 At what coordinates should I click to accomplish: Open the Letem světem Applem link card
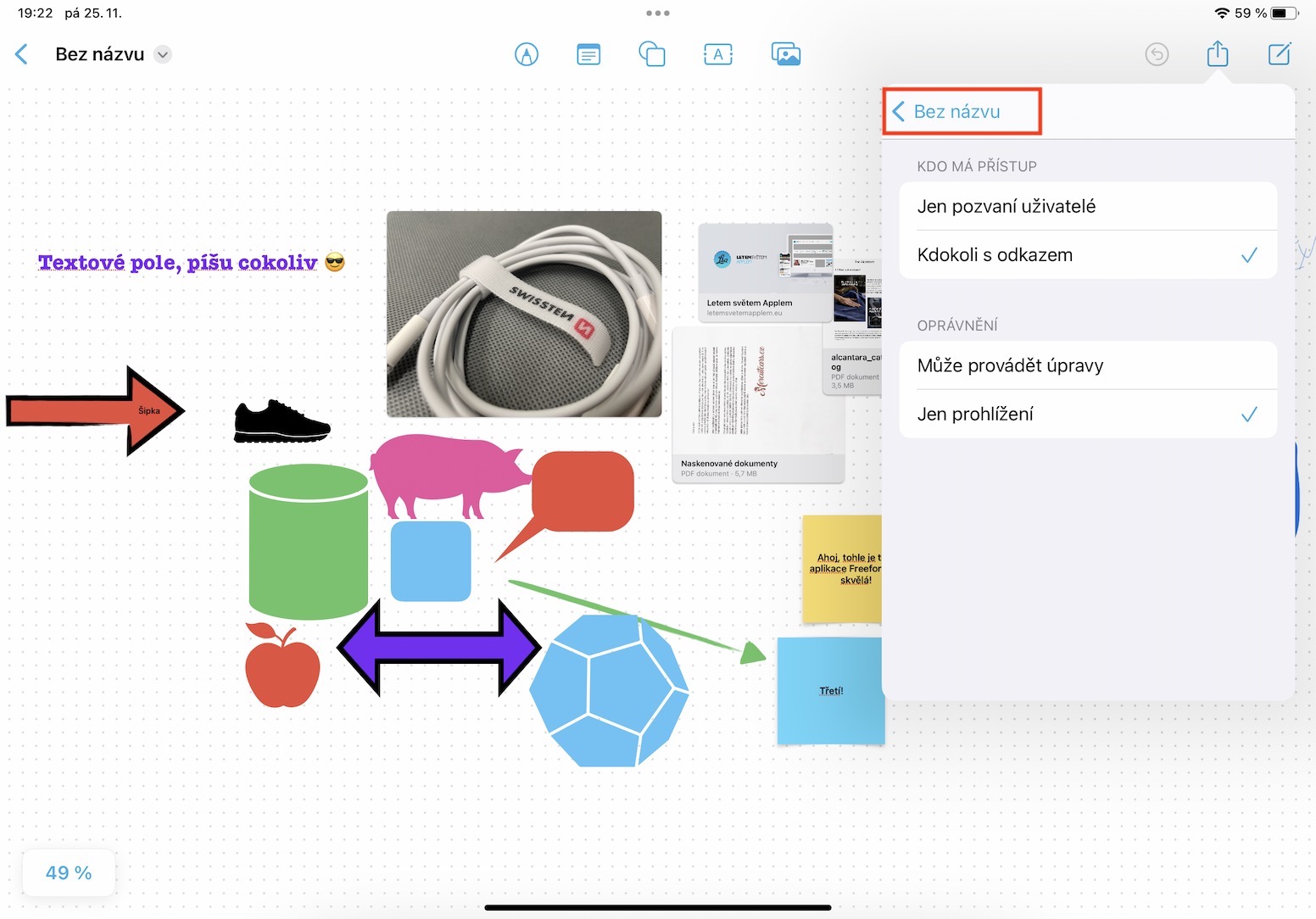click(x=766, y=273)
